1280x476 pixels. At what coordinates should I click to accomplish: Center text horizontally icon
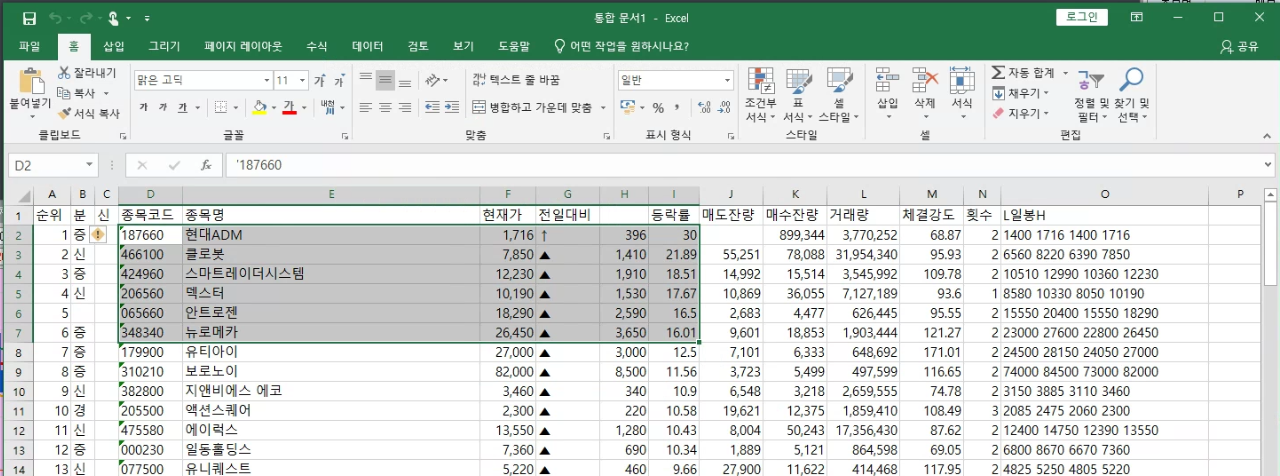click(385, 107)
